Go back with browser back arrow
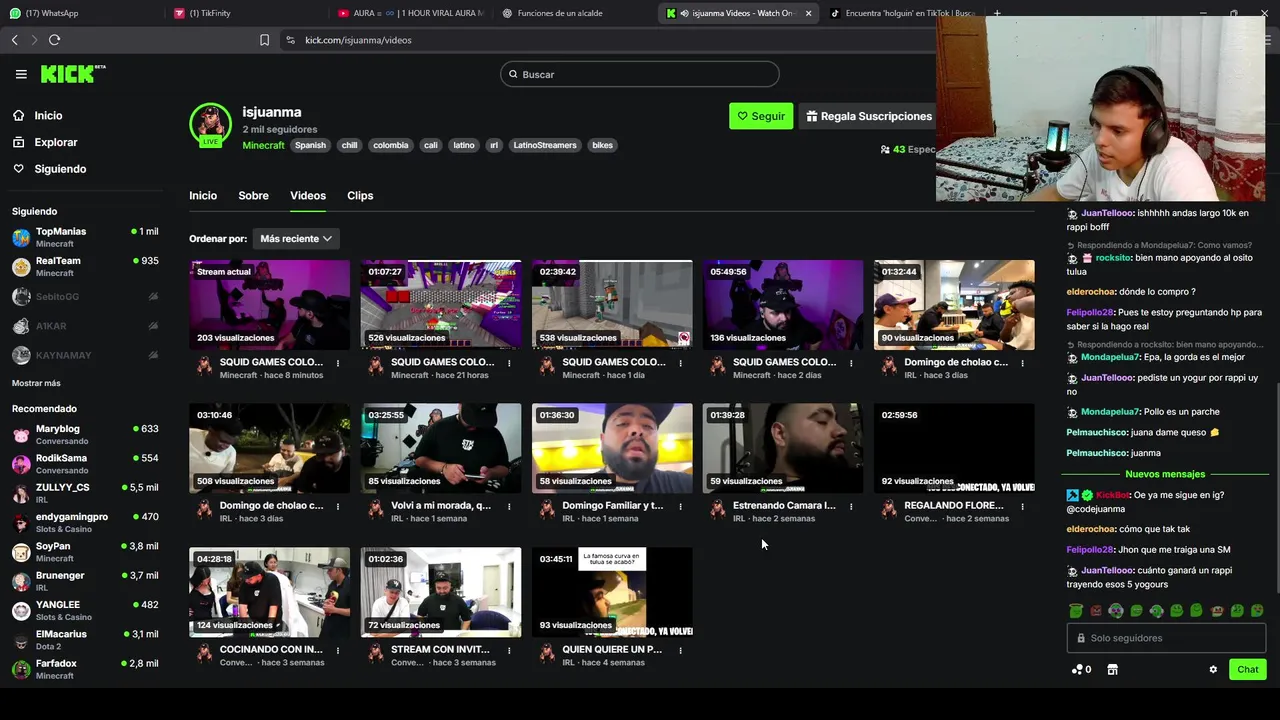Viewport: 1280px width, 720px height. [15, 40]
